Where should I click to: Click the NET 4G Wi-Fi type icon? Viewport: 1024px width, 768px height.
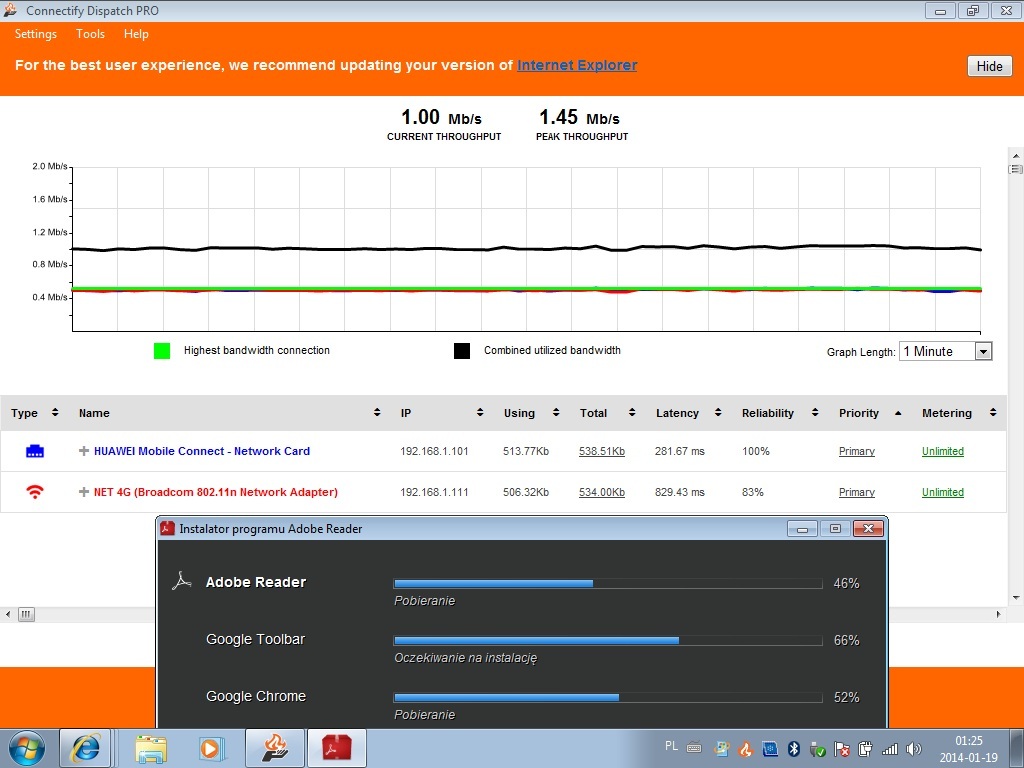[x=35, y=492]
